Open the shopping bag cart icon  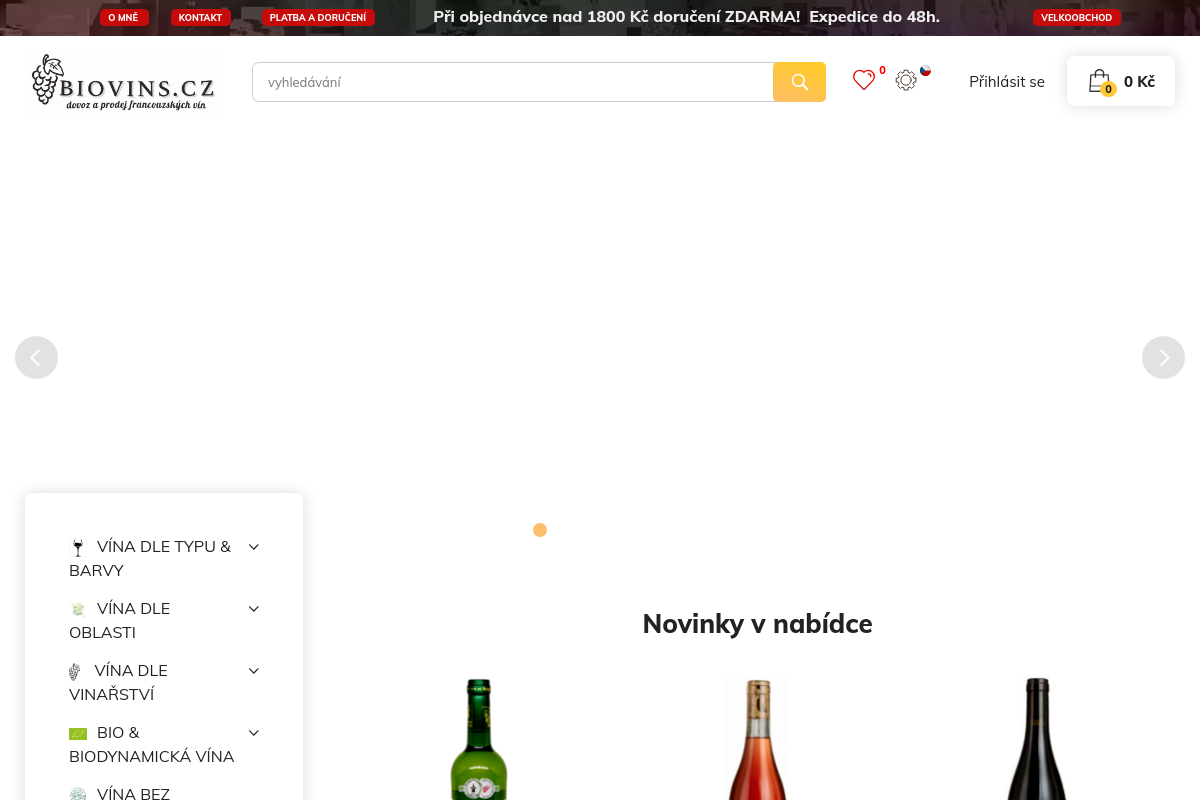click(1099, 80)
